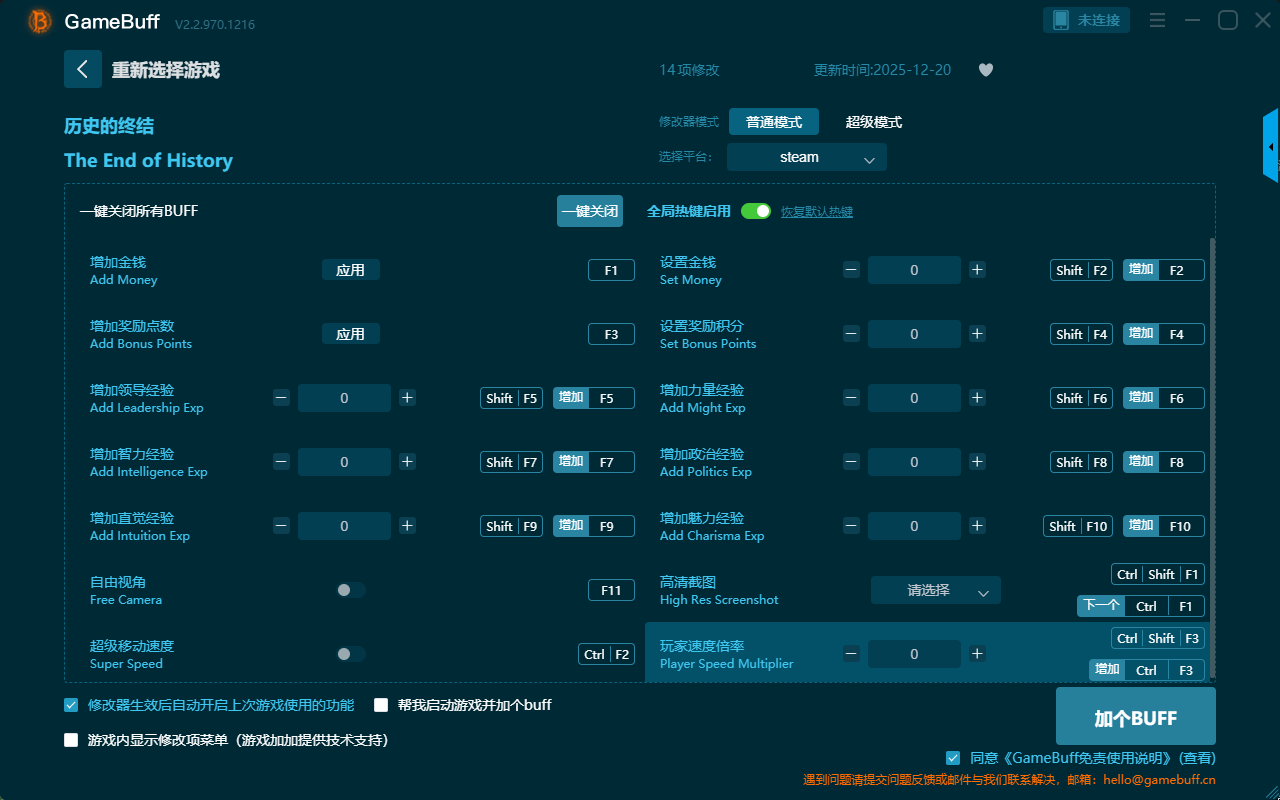Open the steam platform dropdown
The width and height of the screenshot is (1280, 800).
(x=806, y=157)
